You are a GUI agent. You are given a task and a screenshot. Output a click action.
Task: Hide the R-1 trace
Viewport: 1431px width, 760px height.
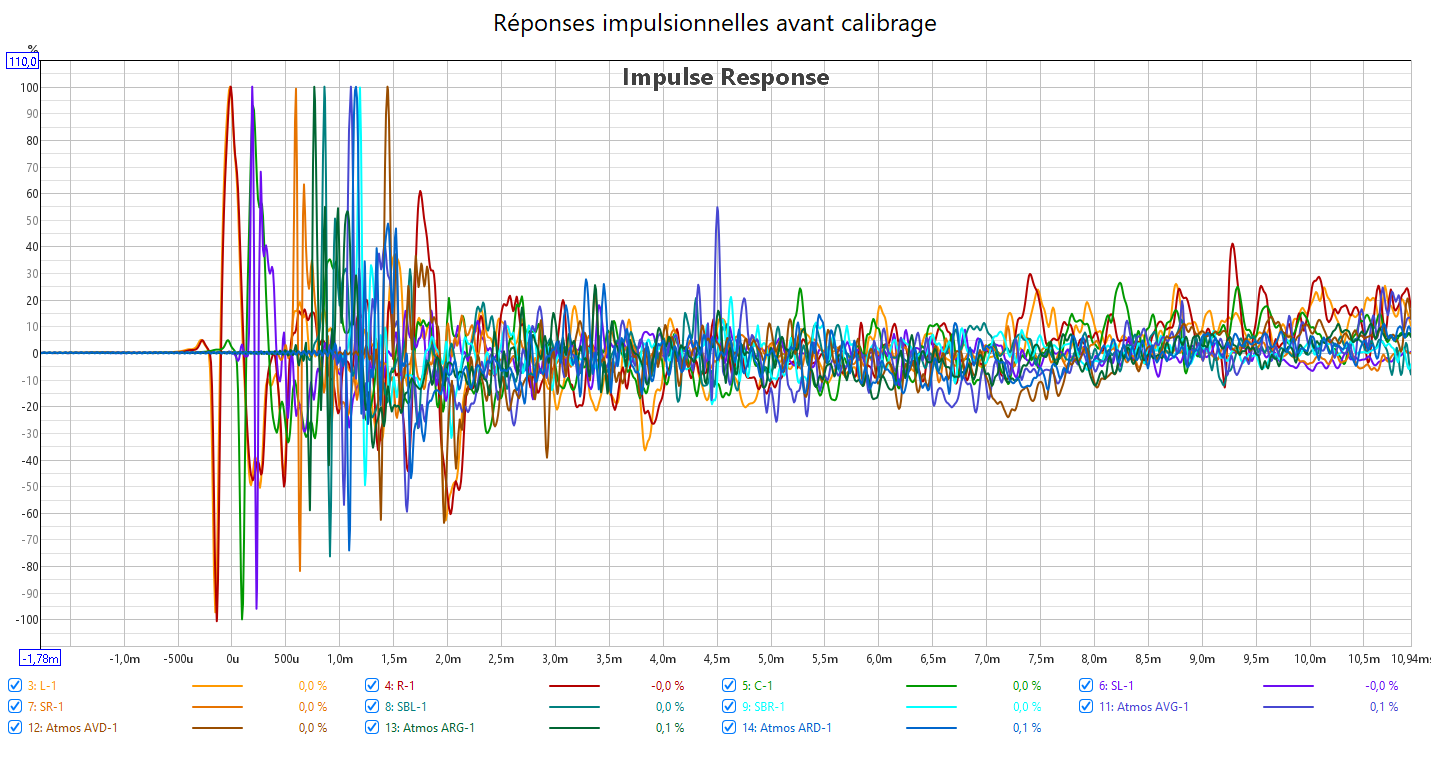pos(372,686)
